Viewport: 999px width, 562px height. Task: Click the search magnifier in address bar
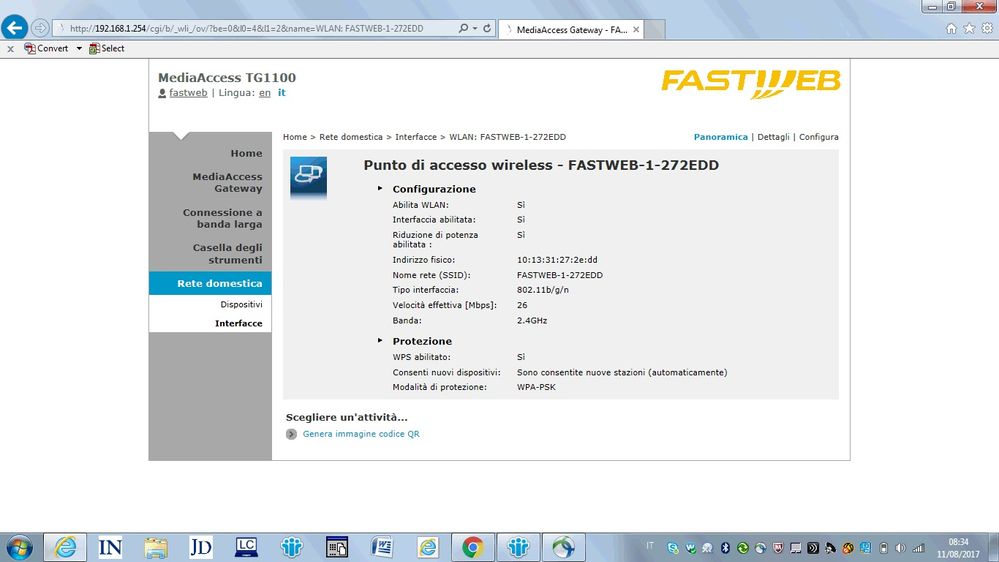pyautogui.click(x=463, y=28)
